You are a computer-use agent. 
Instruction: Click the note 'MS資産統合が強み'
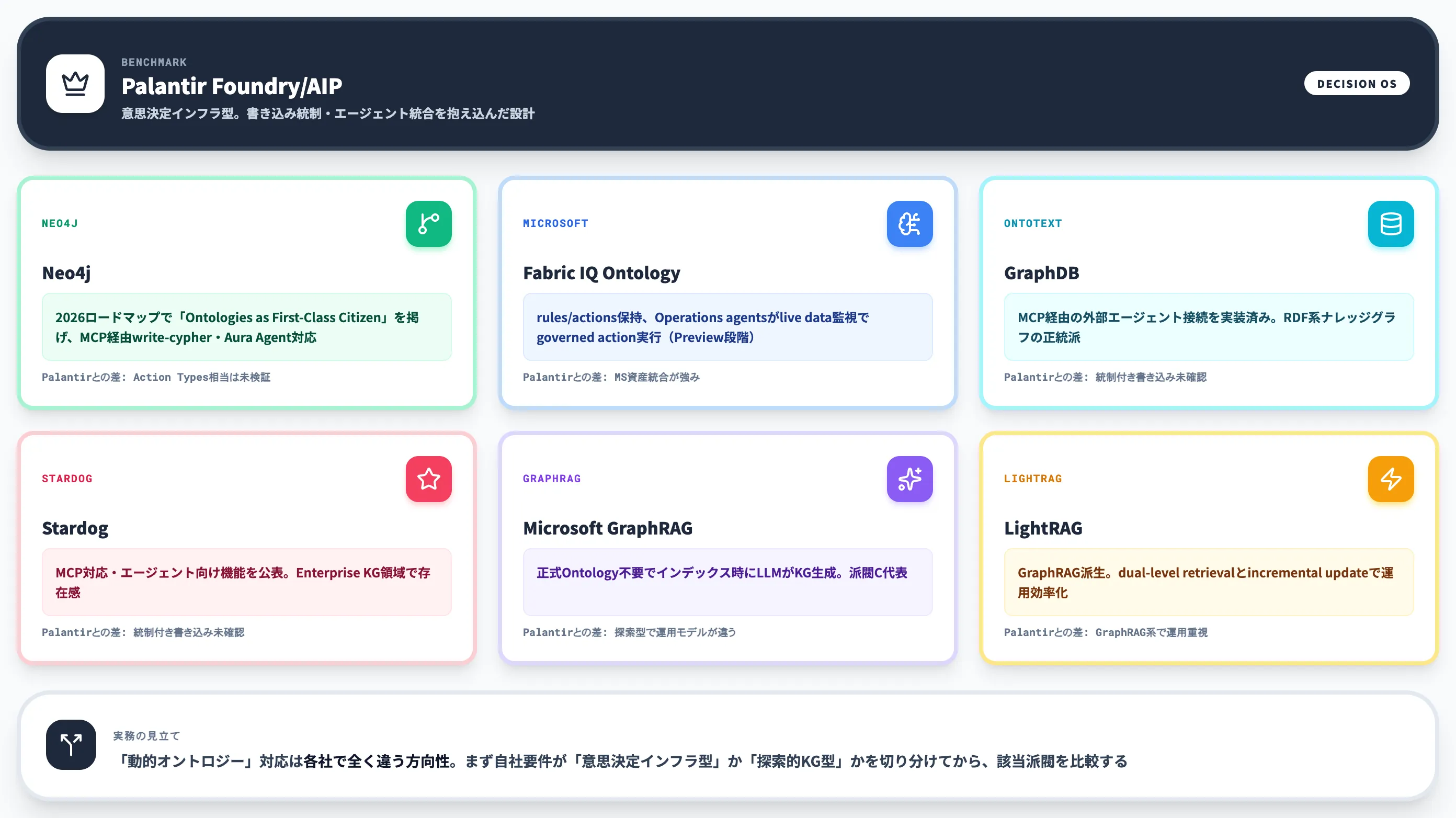tap(657, 377)
